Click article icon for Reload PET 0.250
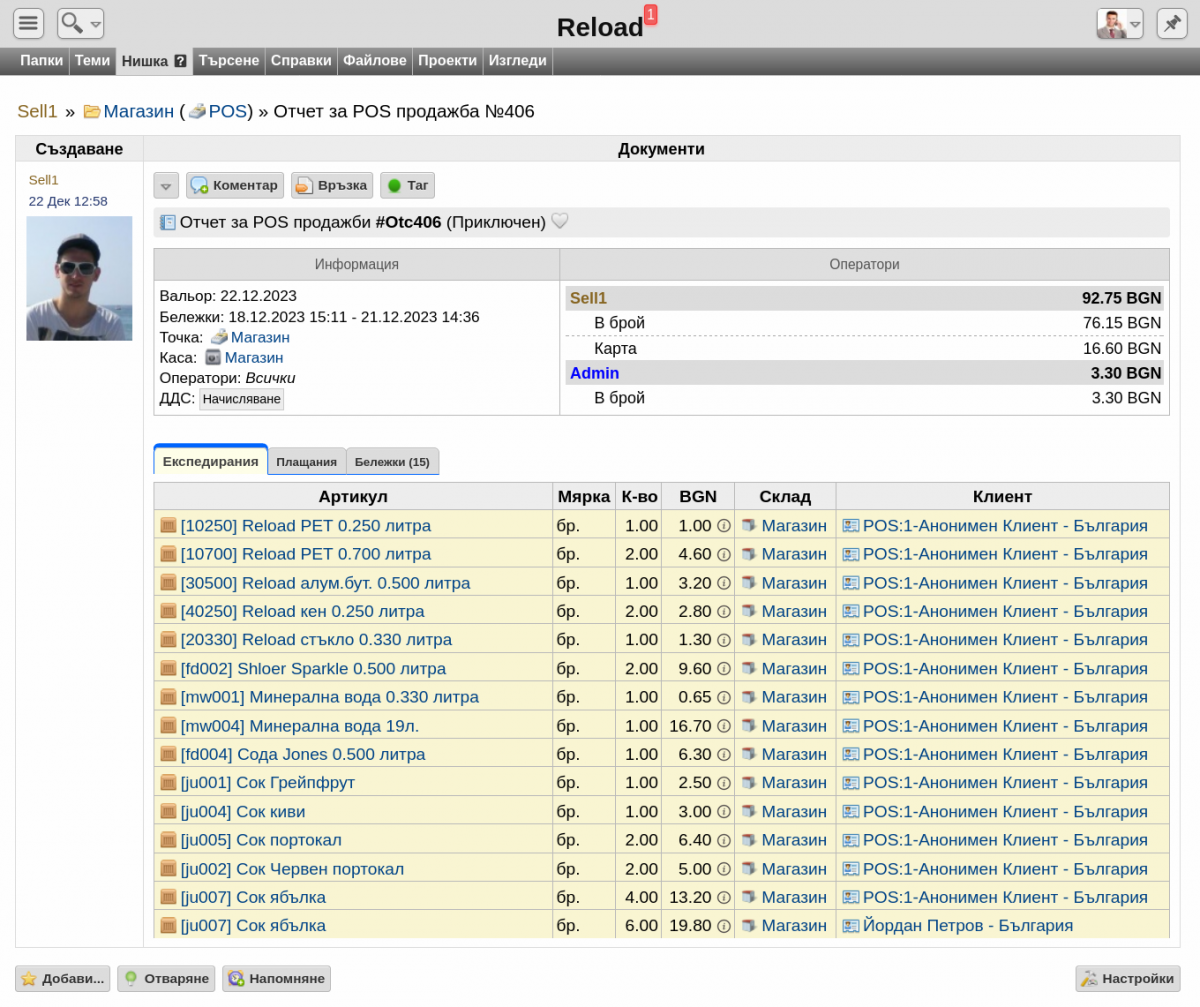The height and width of the screenshot is (1007, 1200). [168, 525]
